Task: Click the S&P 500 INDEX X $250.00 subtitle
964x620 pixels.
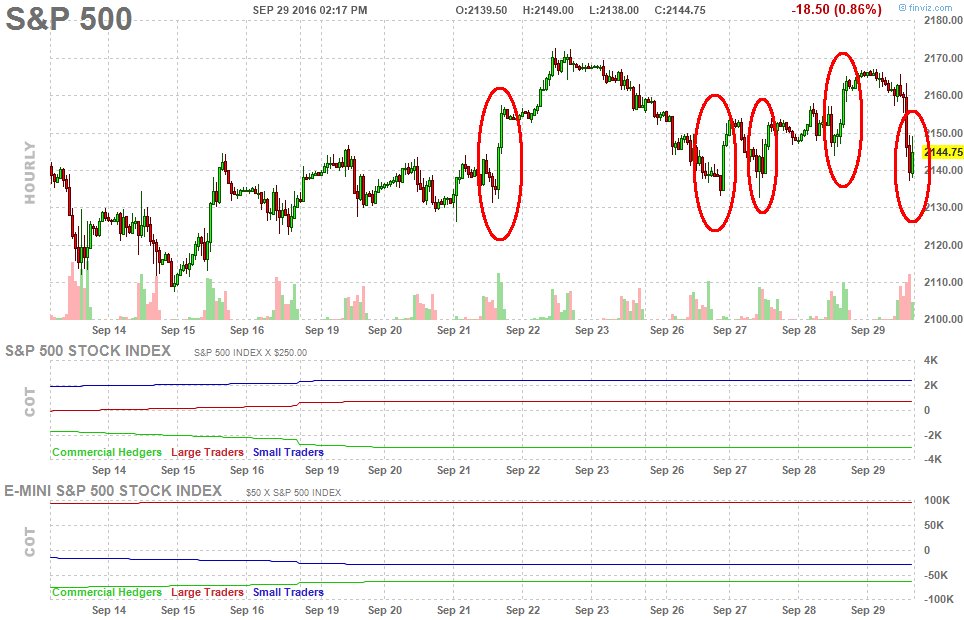Action: tap(250, 353)
